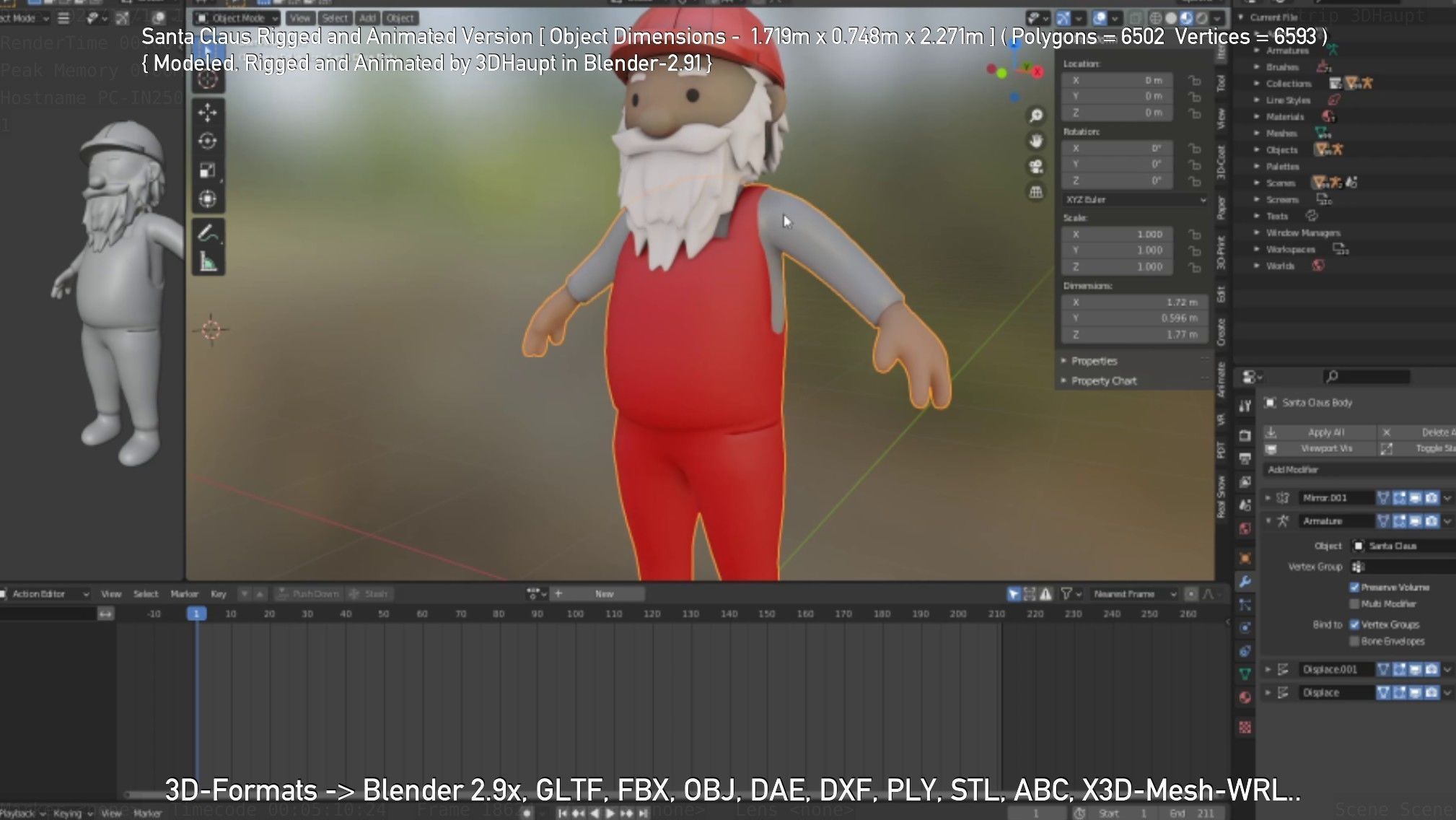Open the View Layer properties tab
The height and width of the screenshot is (820, 1456).
click(x=1245, y=481)
